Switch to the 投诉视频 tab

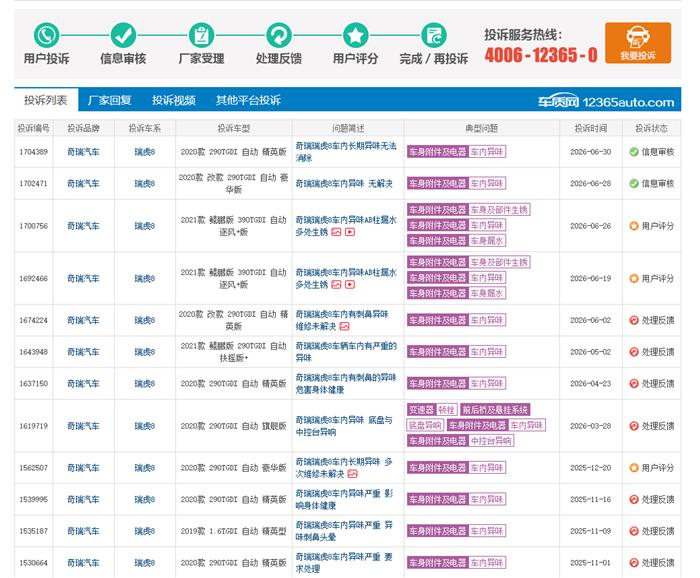pyautogui.click(x=174, y=100)
